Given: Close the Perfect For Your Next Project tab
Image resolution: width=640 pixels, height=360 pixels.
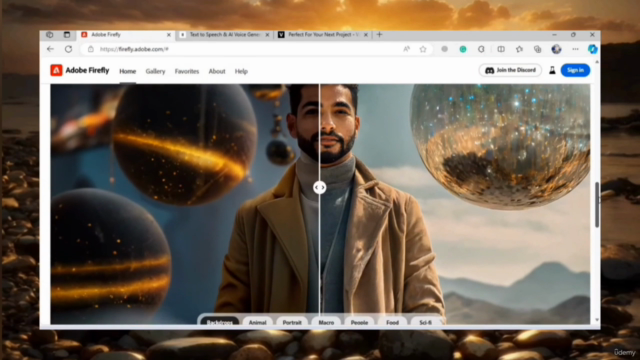Looking at the screenshot, I should pos(366,35).
